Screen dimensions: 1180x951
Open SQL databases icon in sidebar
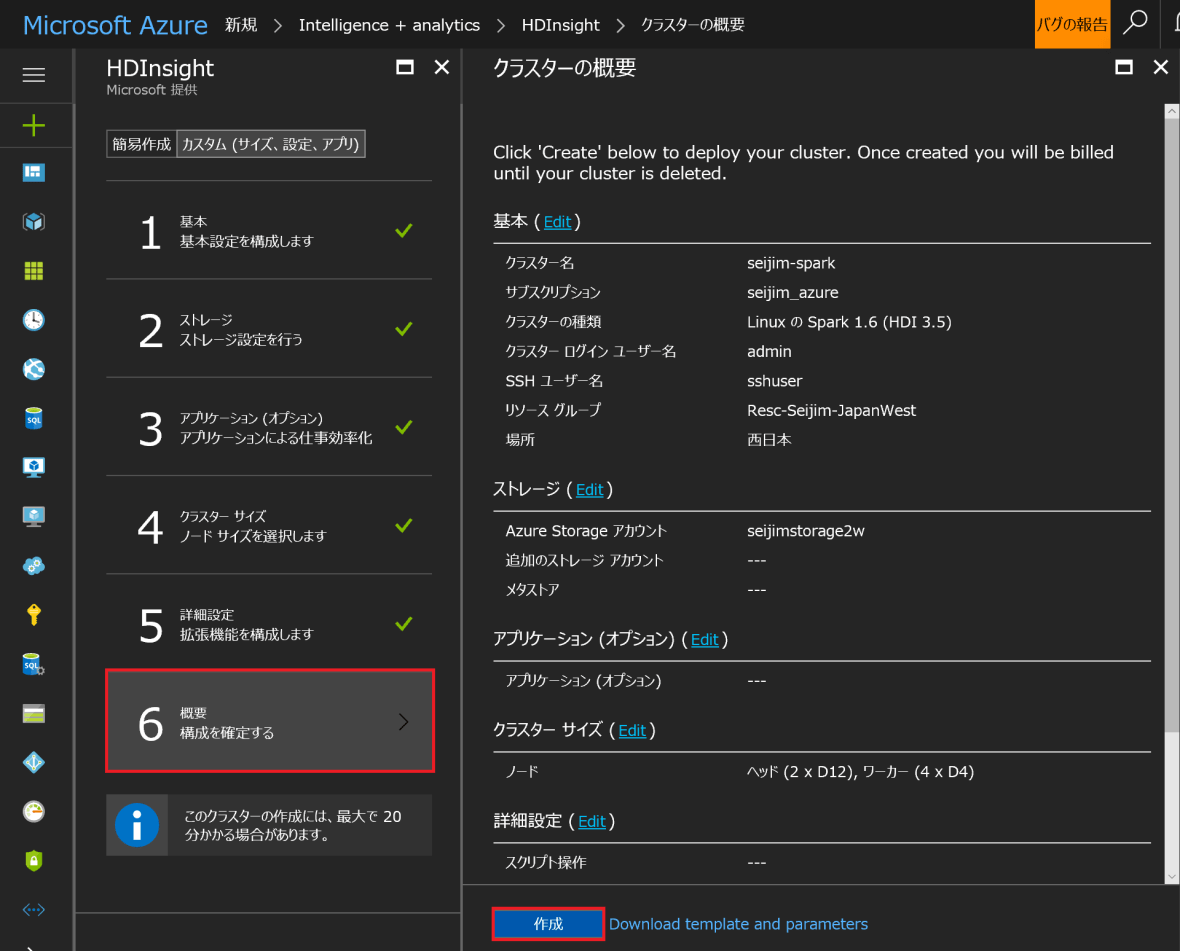click(x=34, y=418)
